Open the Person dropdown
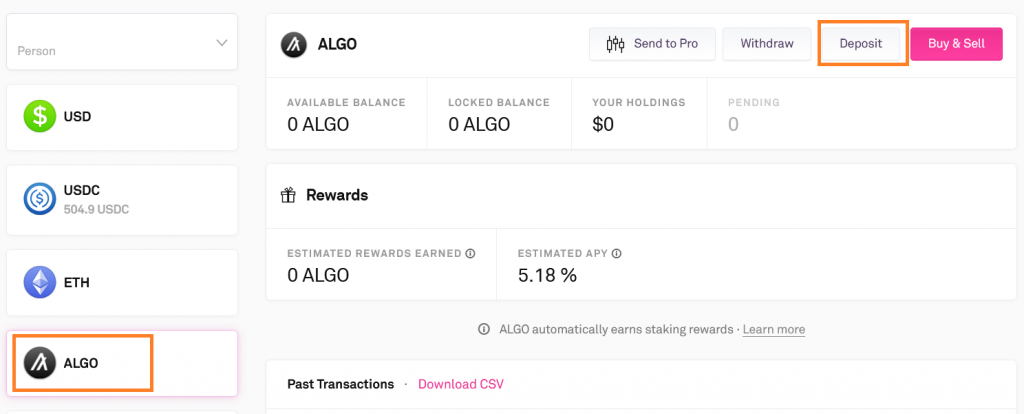 click(121, 44)
